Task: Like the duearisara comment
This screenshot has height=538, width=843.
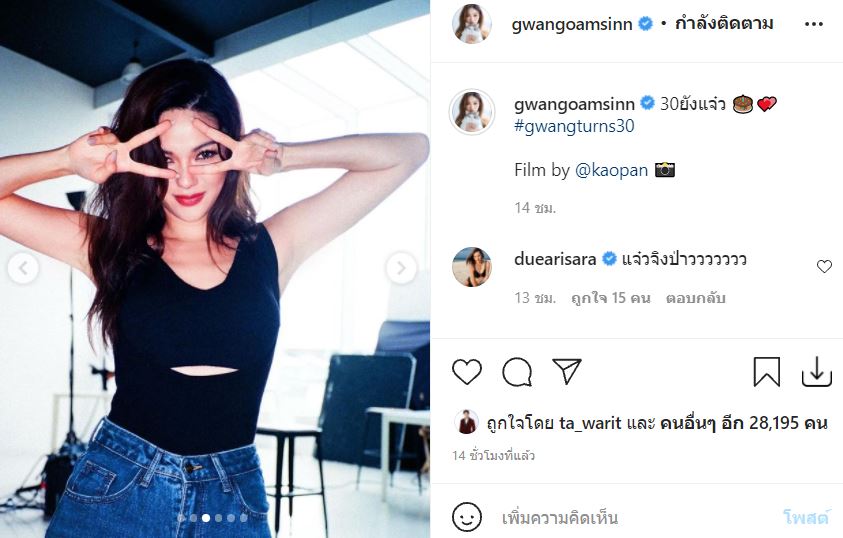Action: point(824,266)
